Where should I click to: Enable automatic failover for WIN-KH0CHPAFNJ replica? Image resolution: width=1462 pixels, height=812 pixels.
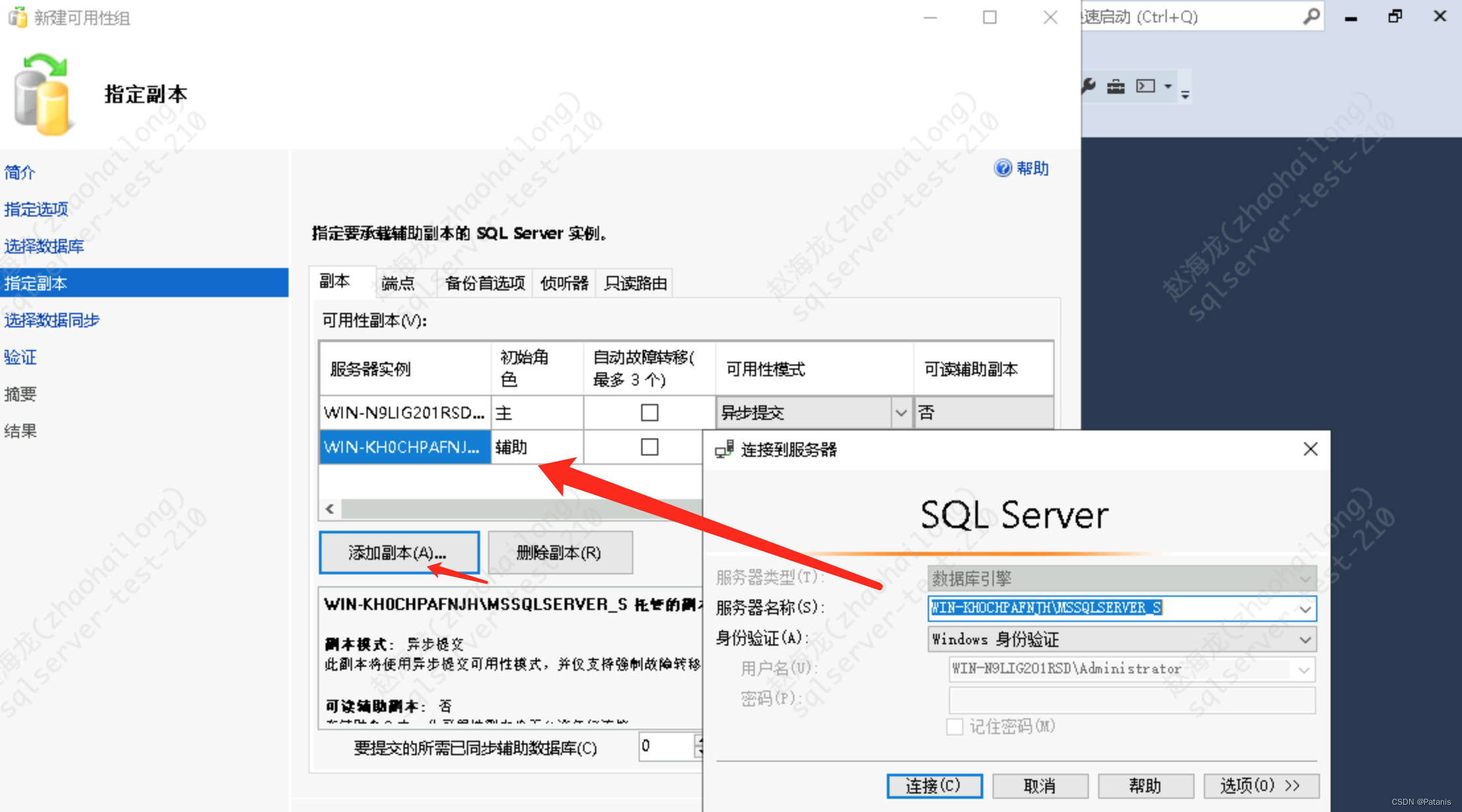650,447
